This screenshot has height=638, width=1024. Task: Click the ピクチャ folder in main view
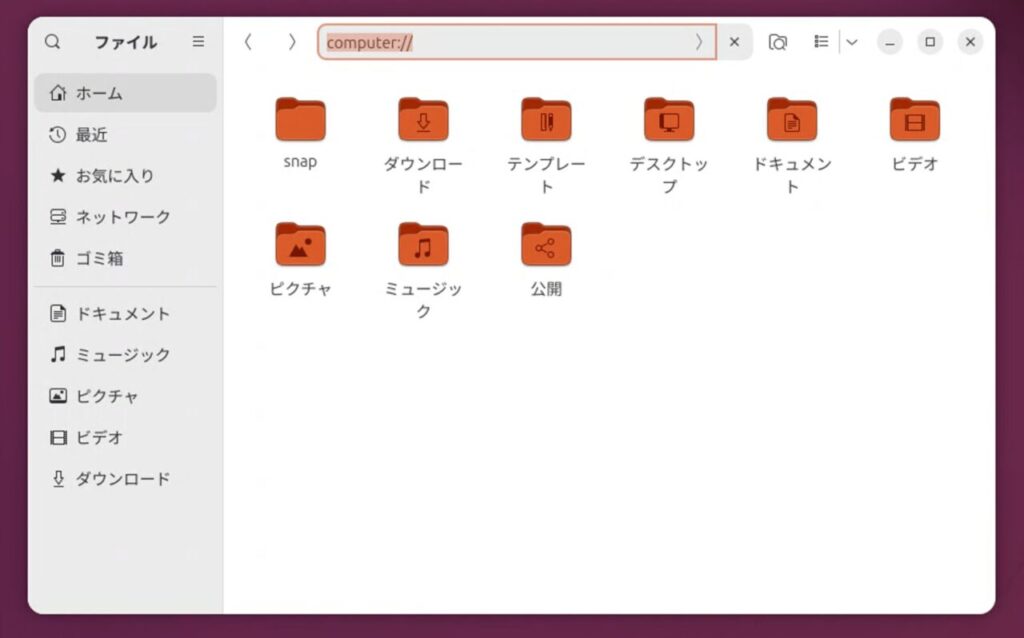(x=300, y=245)
